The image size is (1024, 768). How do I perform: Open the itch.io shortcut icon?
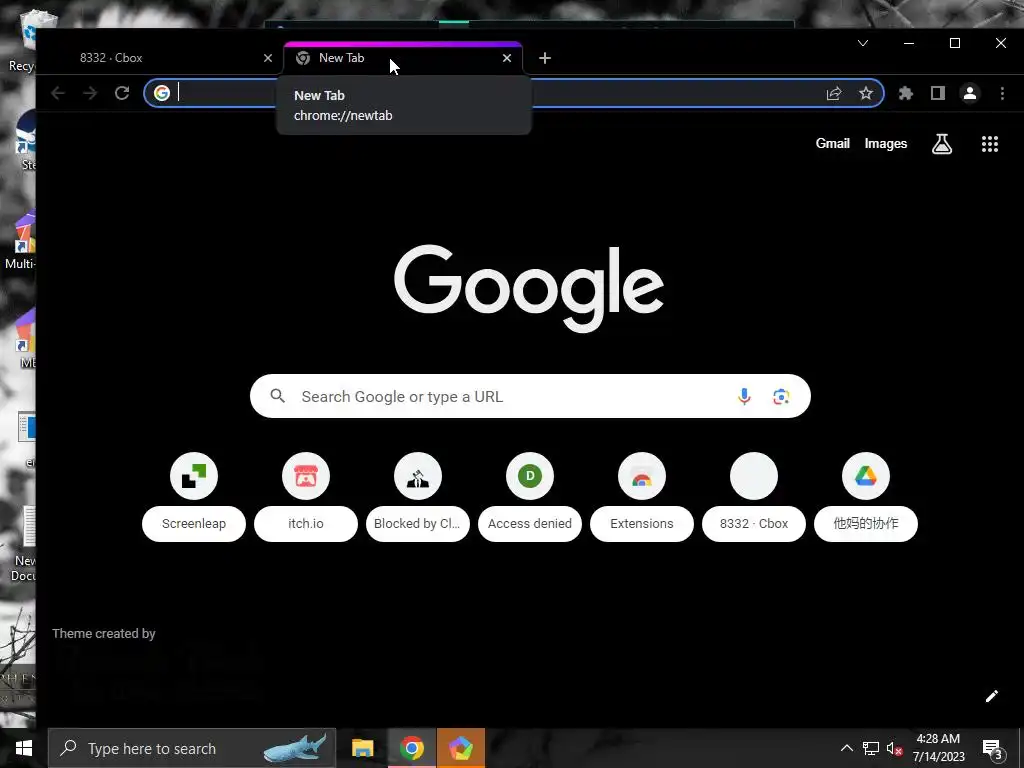306,476
